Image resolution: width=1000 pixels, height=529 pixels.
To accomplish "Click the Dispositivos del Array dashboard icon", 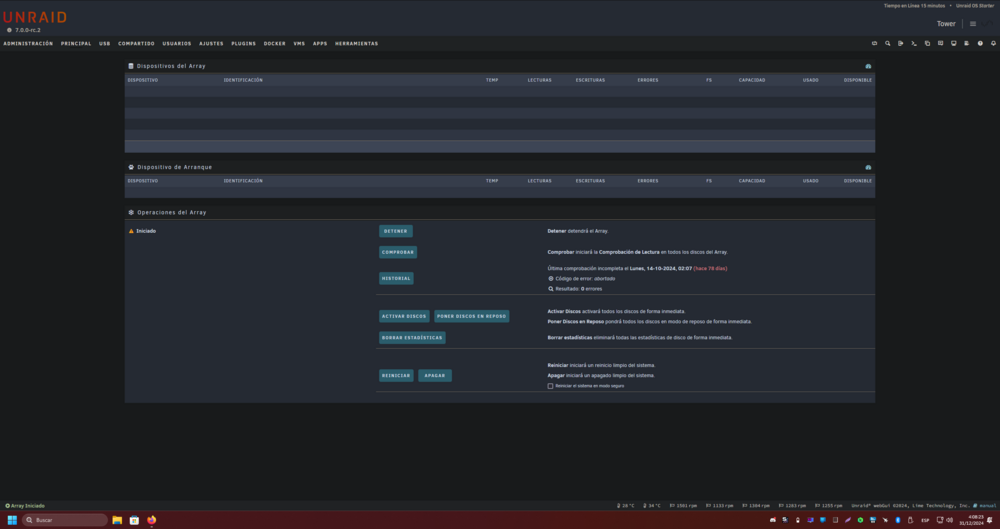I will 868,66.
